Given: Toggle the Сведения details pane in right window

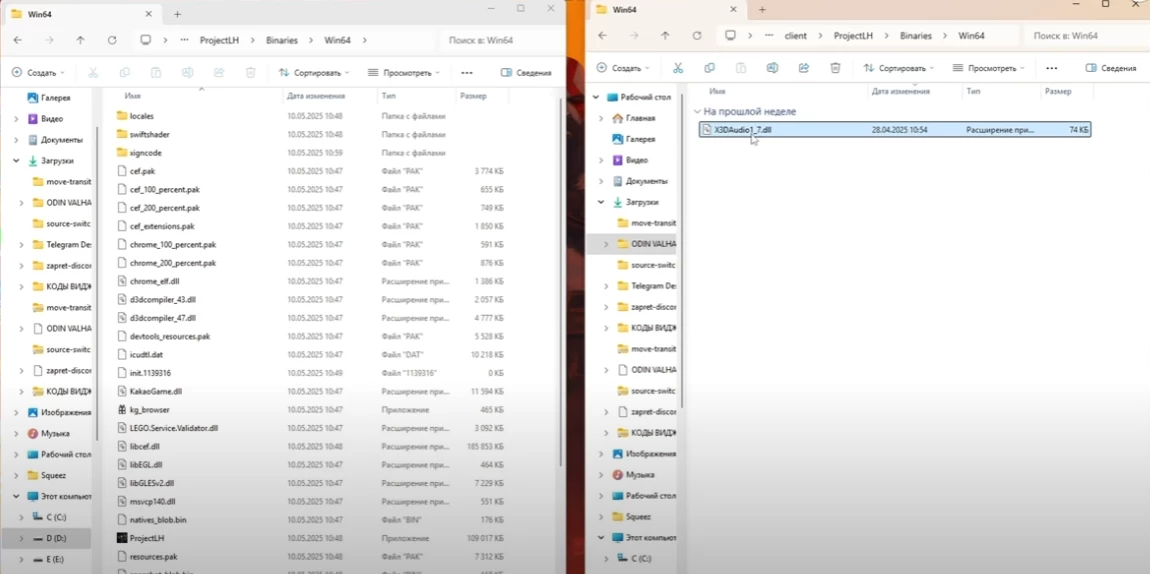Looking at the screenshot, I should click(1111, 68).
